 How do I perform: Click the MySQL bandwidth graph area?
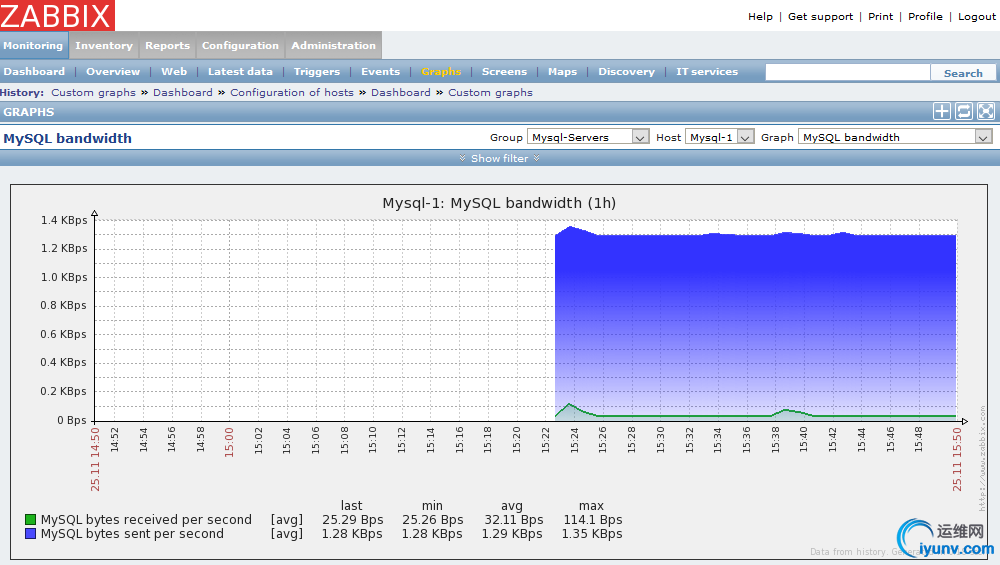(x=526, y=320)
